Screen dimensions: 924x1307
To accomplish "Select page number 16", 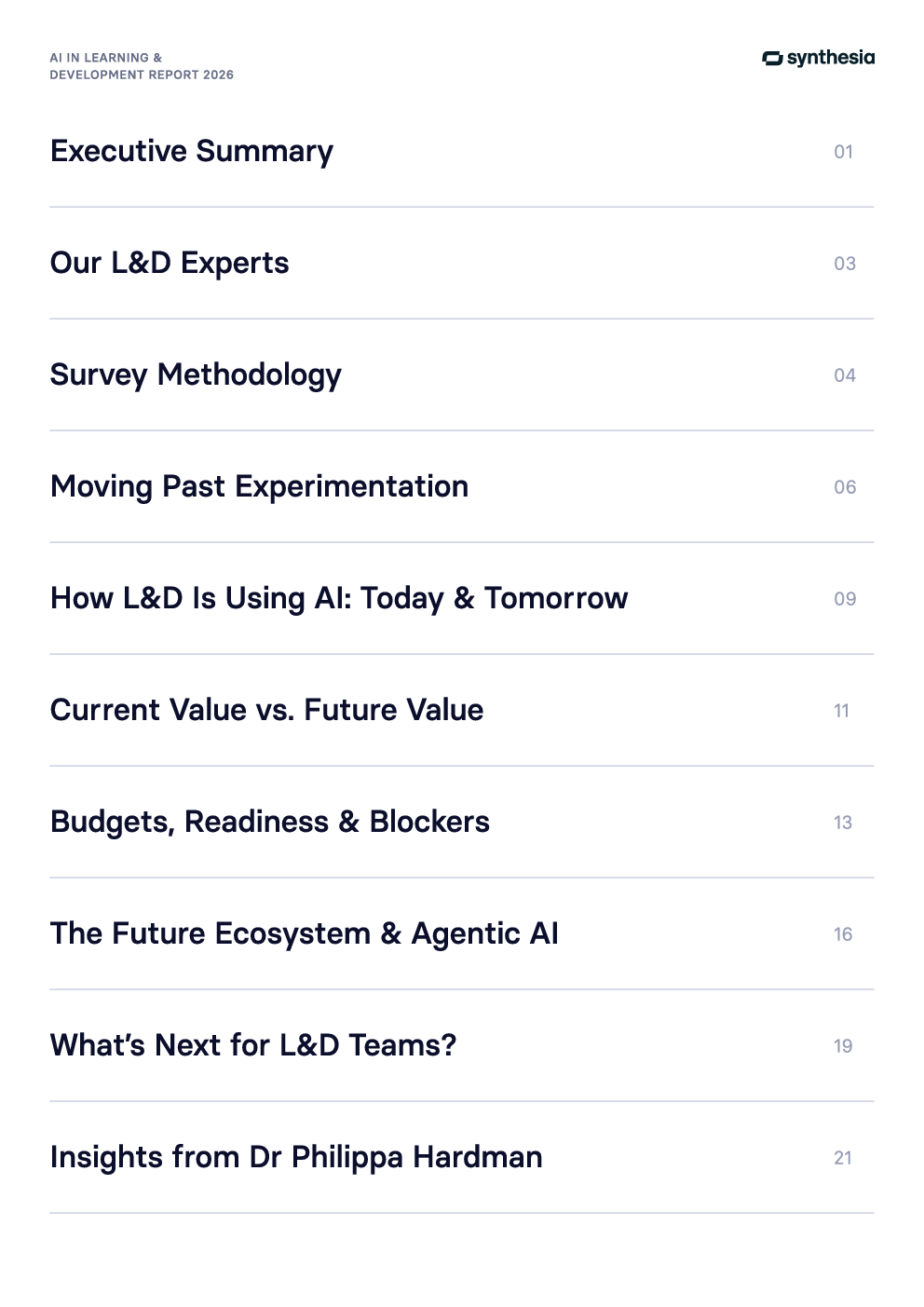I will (x=842, y=934).
